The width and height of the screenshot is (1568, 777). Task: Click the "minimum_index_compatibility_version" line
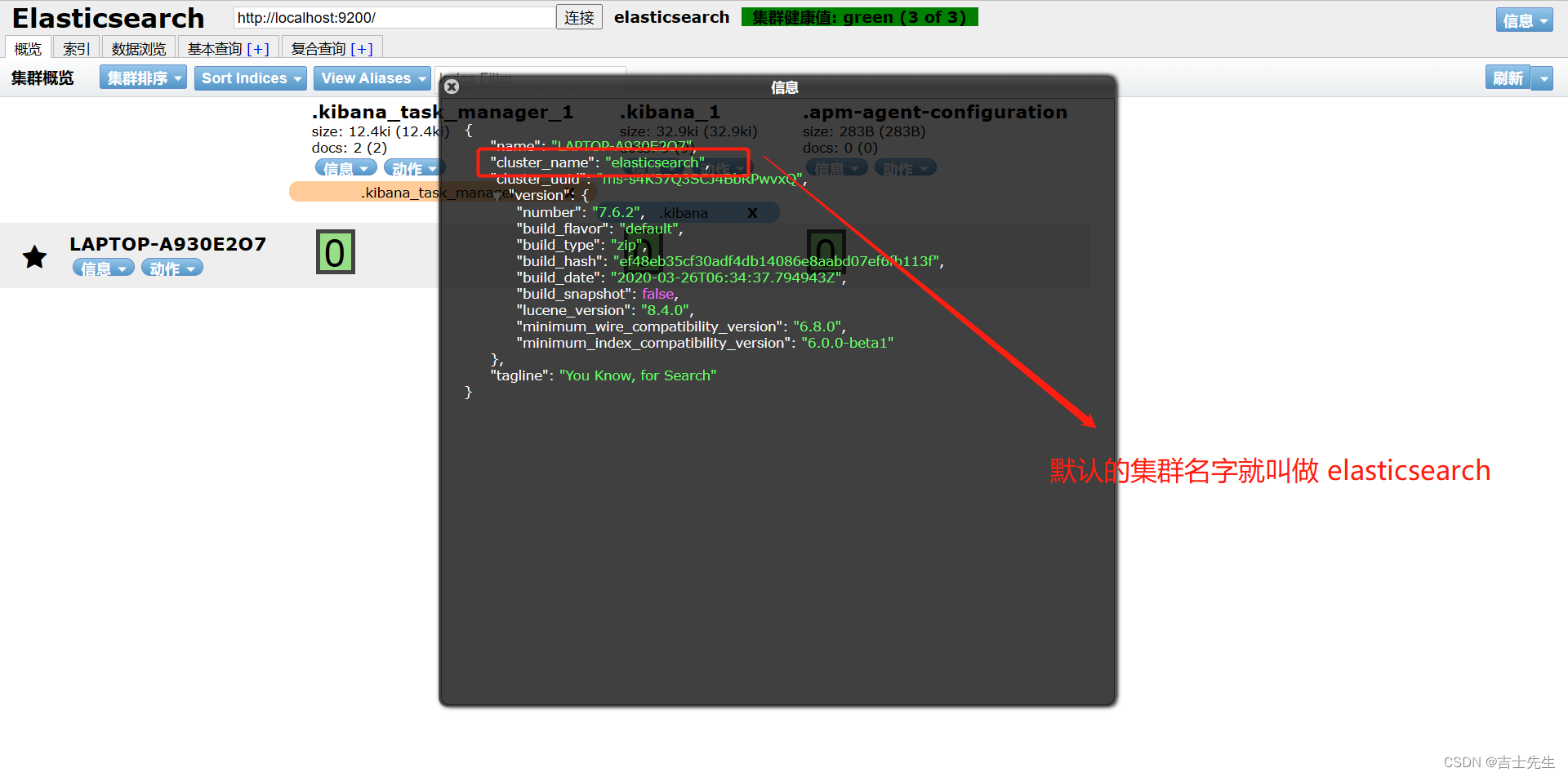[705, 343]
